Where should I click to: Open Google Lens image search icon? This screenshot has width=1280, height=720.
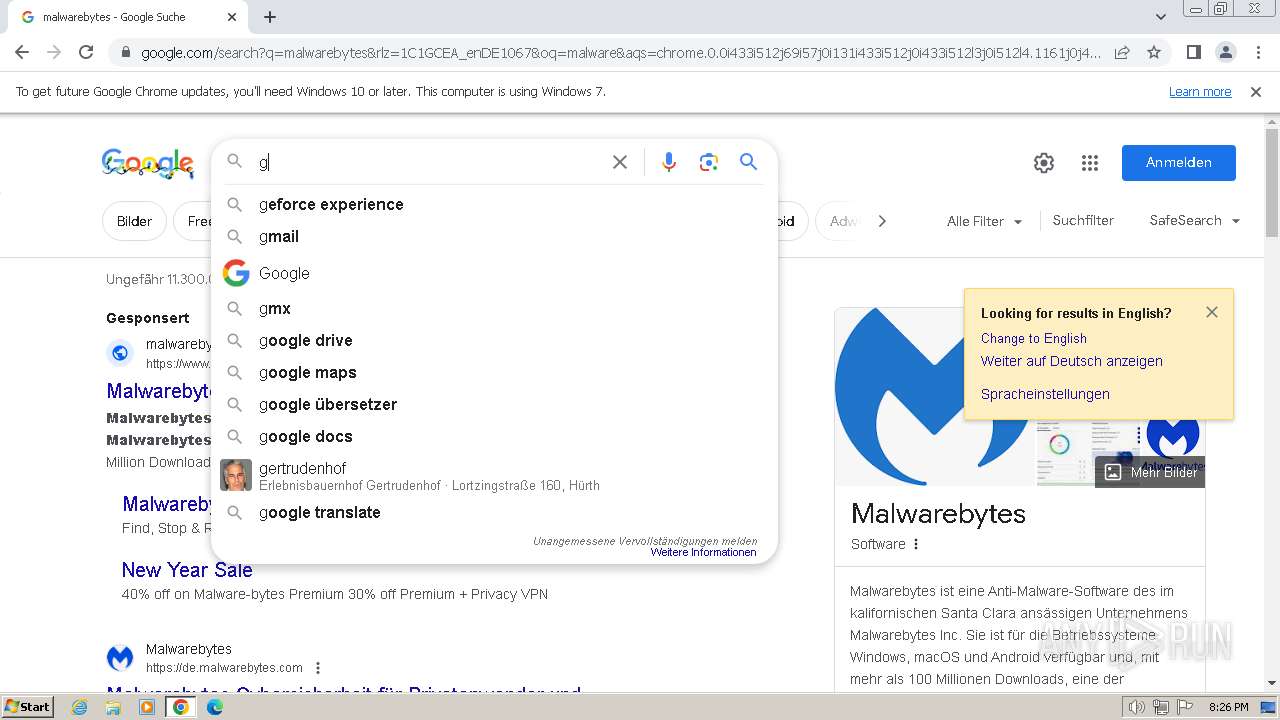point(709,162)
